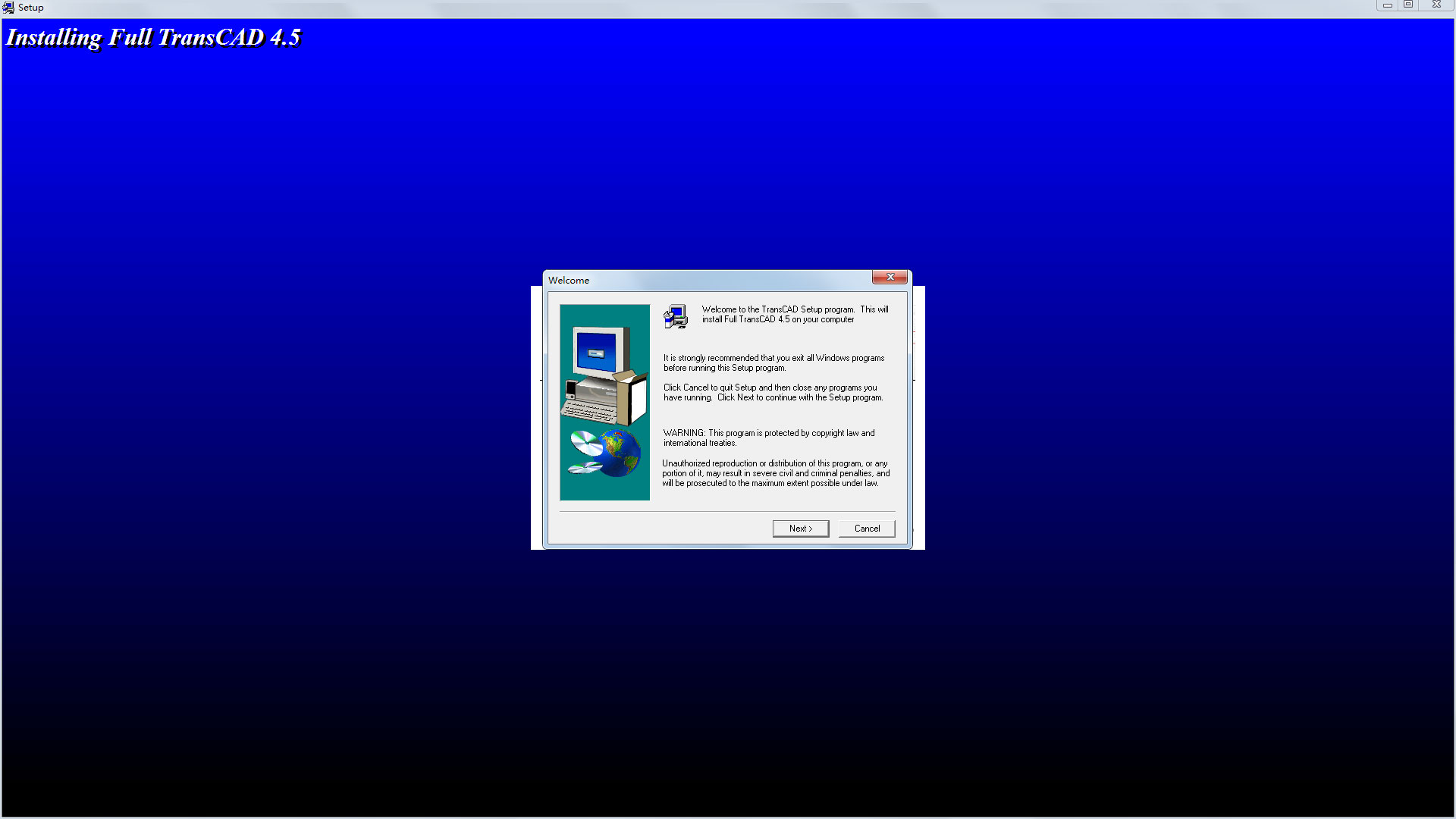Cancel the TransCAD setup

coord(867,529)
